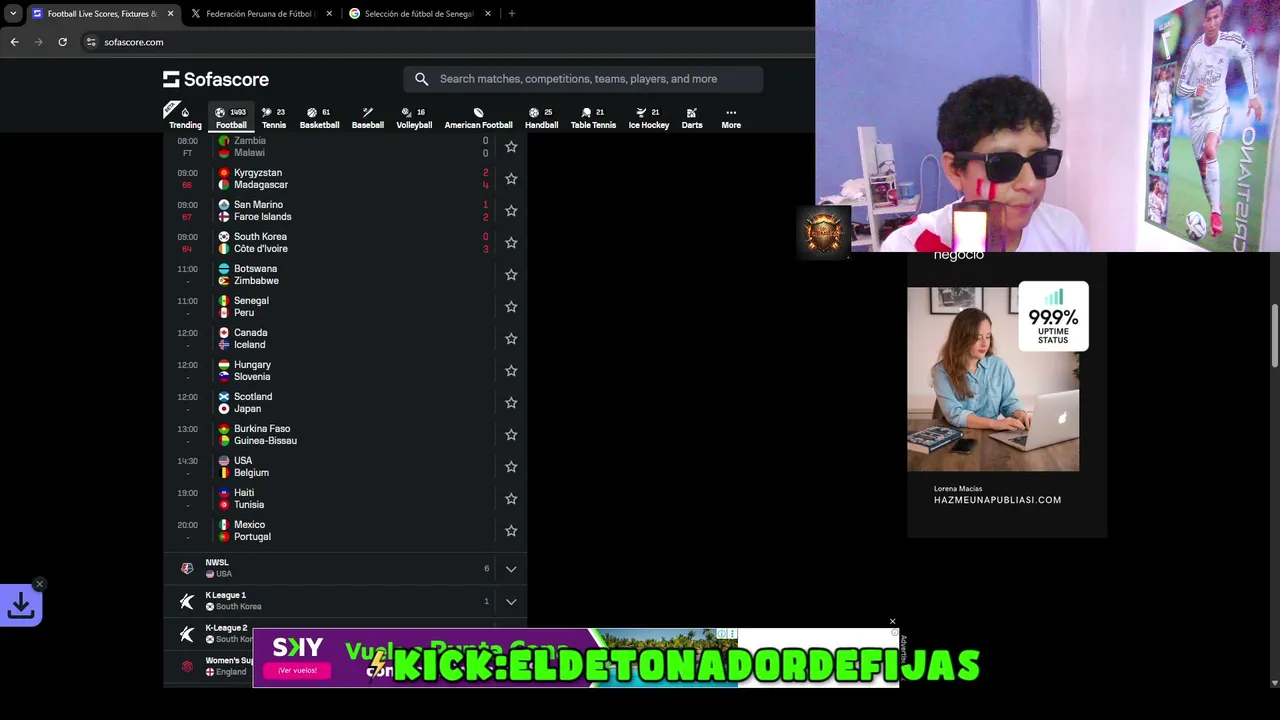Switch to the Tennis tab
1280x720 pixels.
(x=274, y=118)
